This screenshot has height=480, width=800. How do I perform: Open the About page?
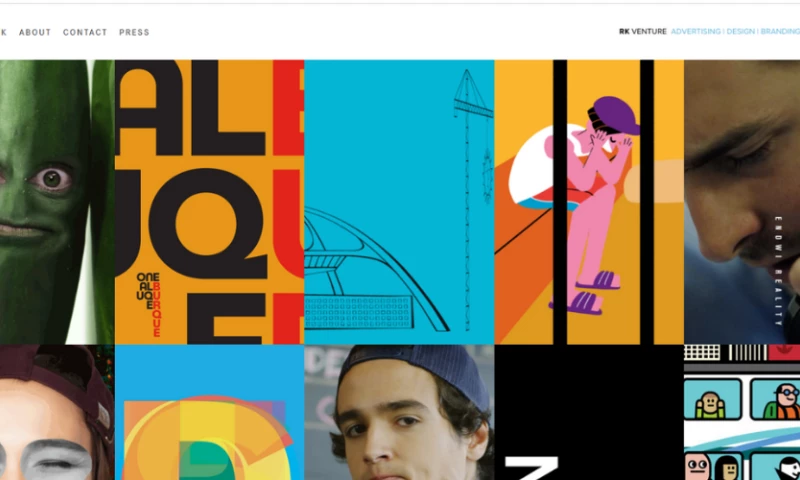click(x=35, y=32)
